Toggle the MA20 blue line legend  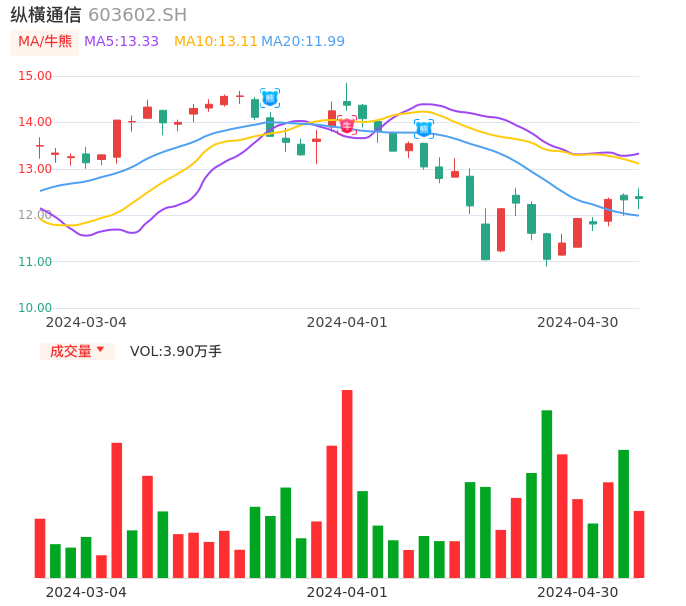pos(303,42)
